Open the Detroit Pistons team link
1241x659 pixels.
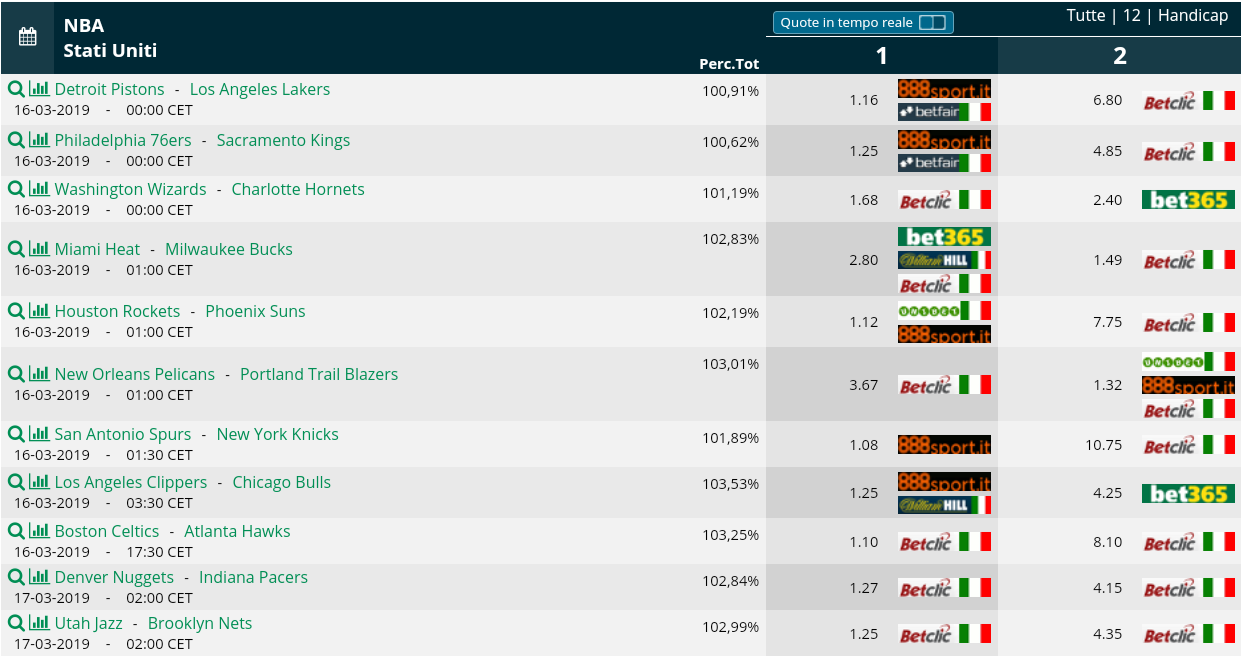[109, 89]
